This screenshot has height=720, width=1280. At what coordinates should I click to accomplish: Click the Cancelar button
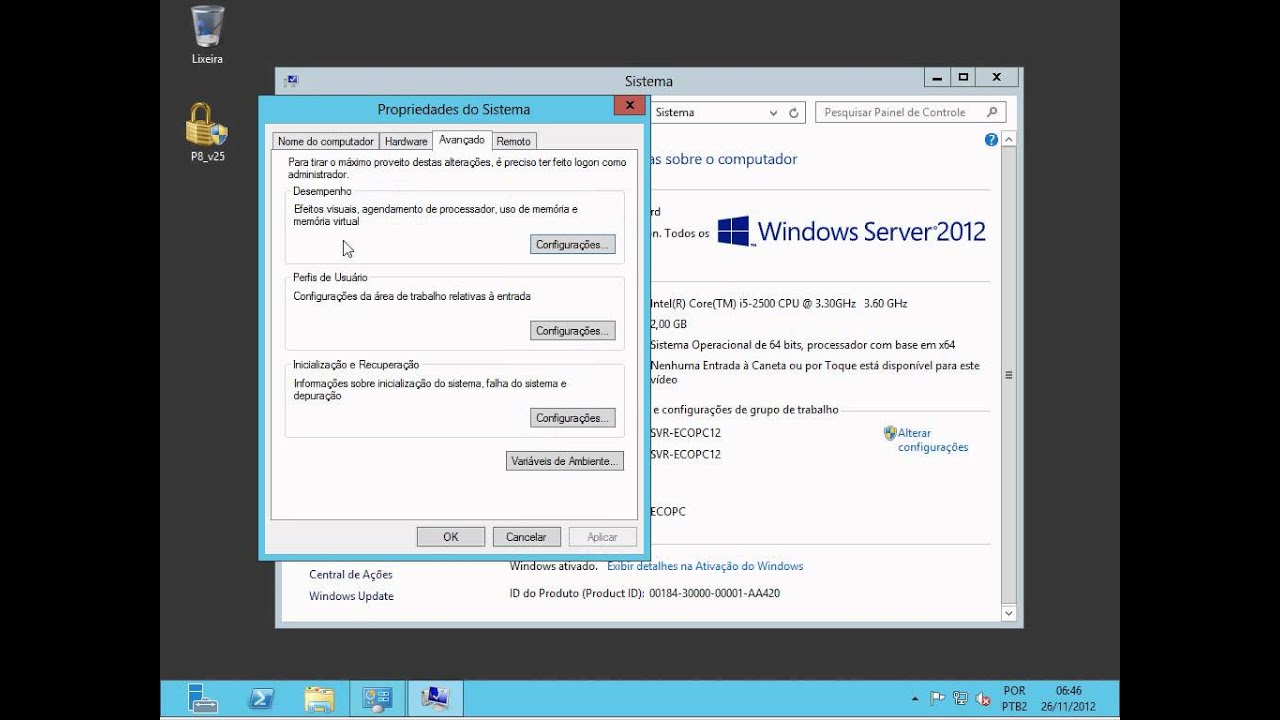pyautogui.click(x=526, y=537)
